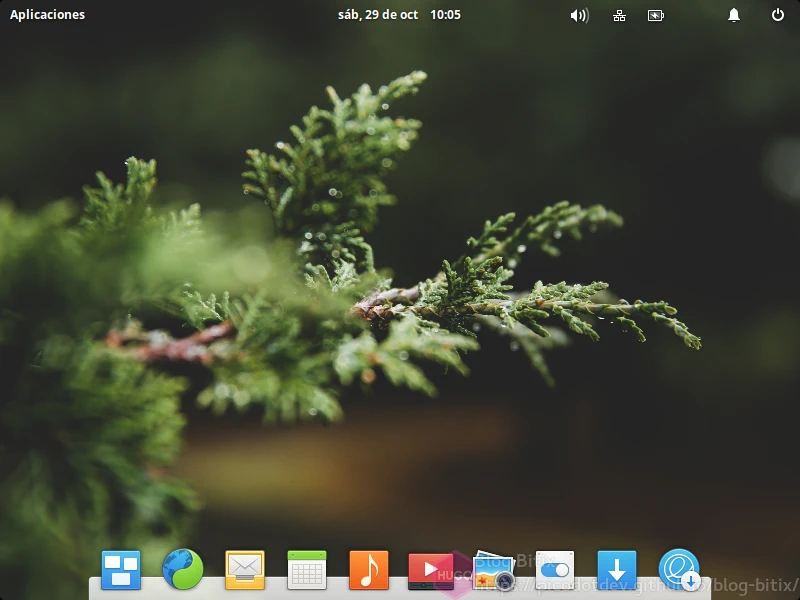800x600 pixels.
Task: Open the Music app with the note icon
Action: tap(369, 570)
